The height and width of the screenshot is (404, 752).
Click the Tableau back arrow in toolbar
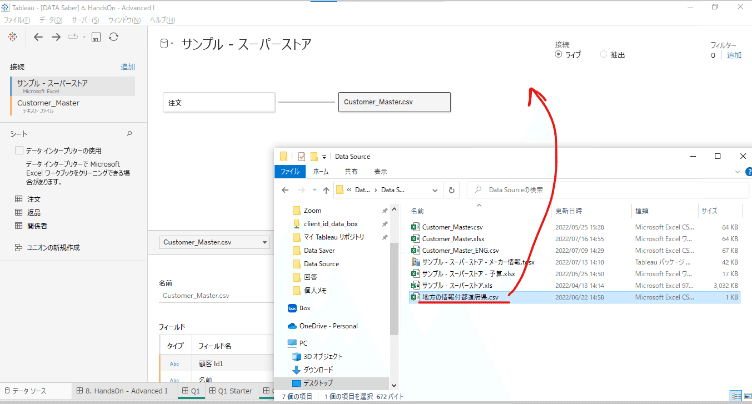click(x=38, y=37)
